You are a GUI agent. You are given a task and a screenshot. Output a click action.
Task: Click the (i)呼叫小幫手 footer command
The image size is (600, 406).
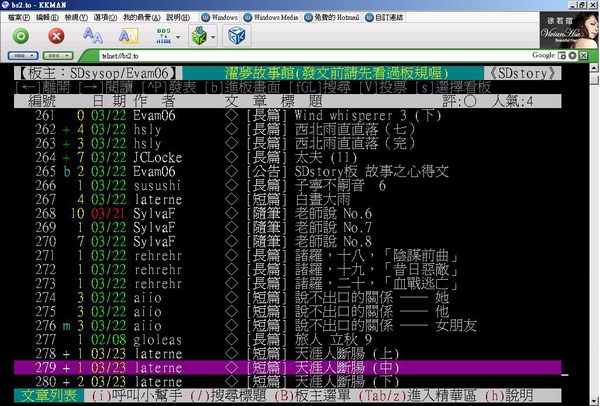coord(137,396)
